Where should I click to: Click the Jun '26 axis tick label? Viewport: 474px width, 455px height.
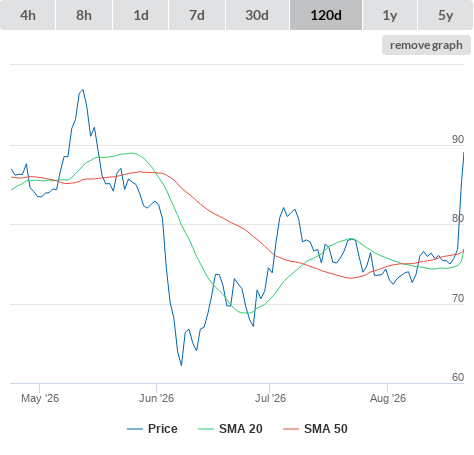[x=156, y=398]
